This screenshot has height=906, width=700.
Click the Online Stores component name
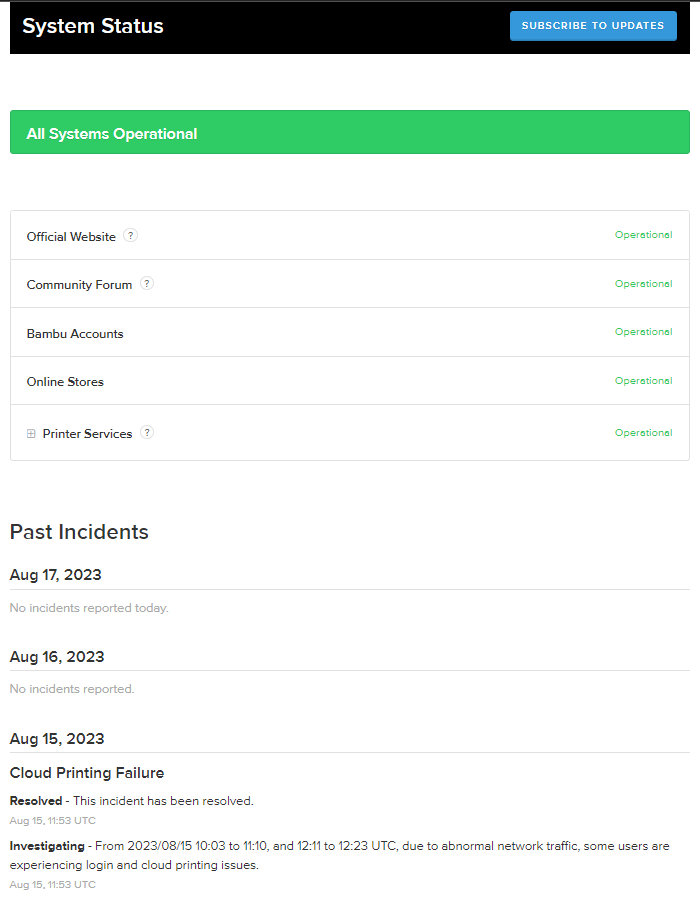65,382
